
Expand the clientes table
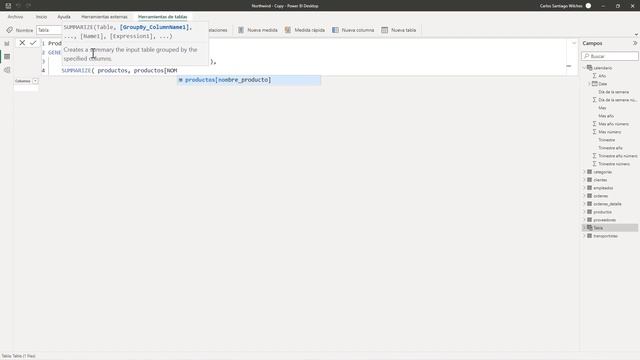click(584, 180)
